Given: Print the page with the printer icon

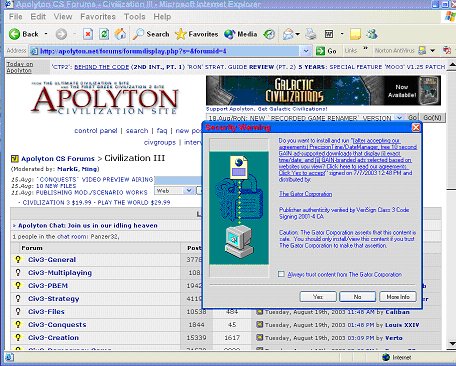Looking at the screenshot, I should [x=311, y=34].
